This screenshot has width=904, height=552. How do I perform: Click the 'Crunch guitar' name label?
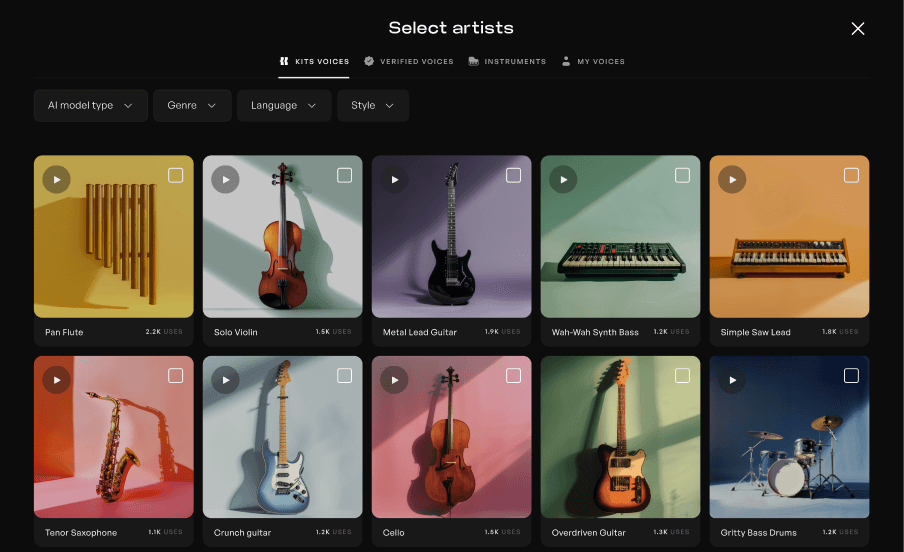tap(242, 533)
